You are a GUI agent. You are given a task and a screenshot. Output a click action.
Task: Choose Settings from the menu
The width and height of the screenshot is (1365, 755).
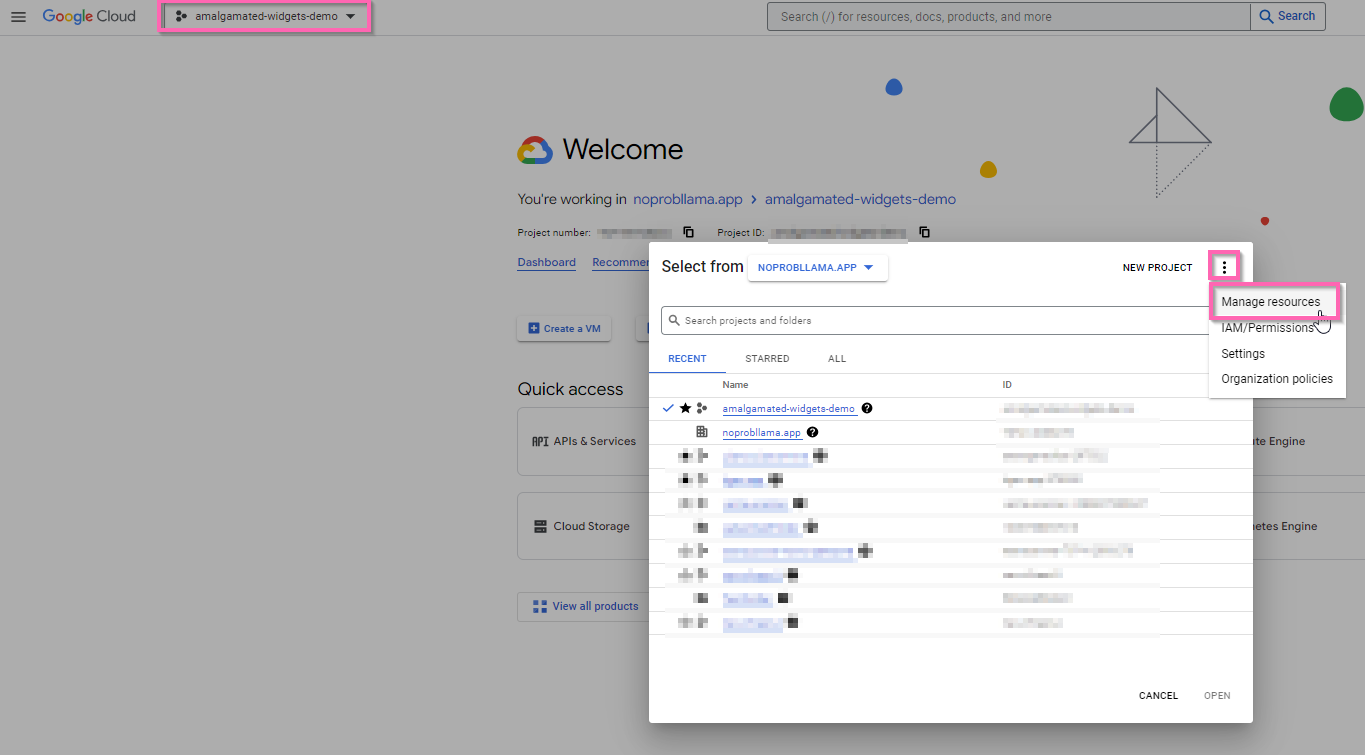(1243, 354)
